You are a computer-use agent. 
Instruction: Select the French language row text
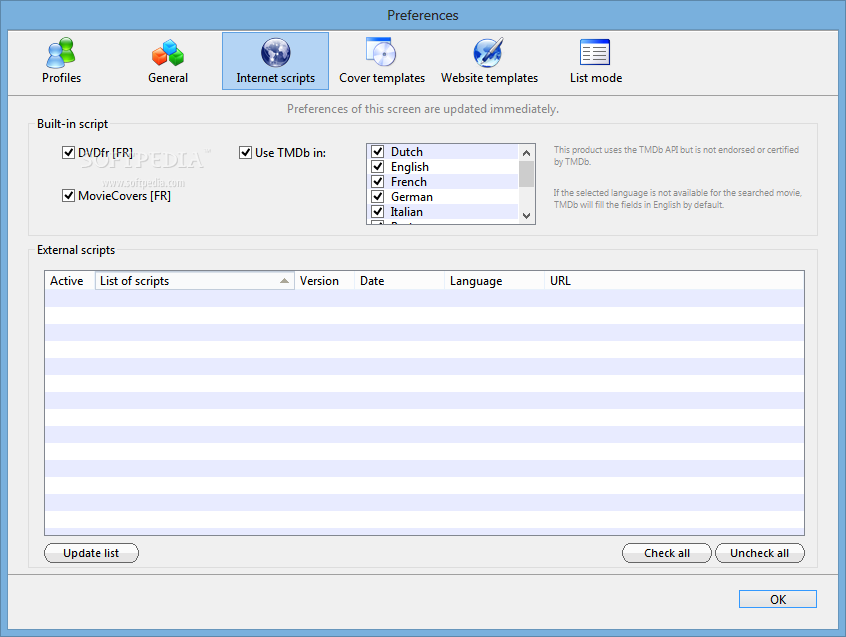pyautogui.click(x=409, y=182)
